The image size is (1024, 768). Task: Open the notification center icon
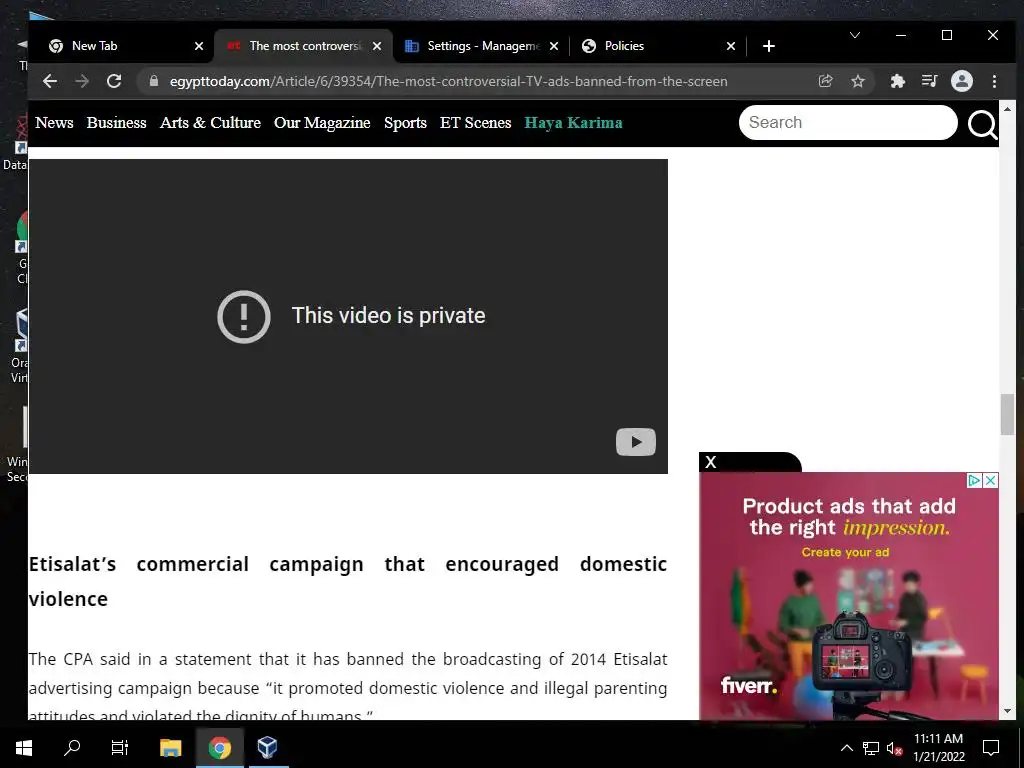pos(991,748)
